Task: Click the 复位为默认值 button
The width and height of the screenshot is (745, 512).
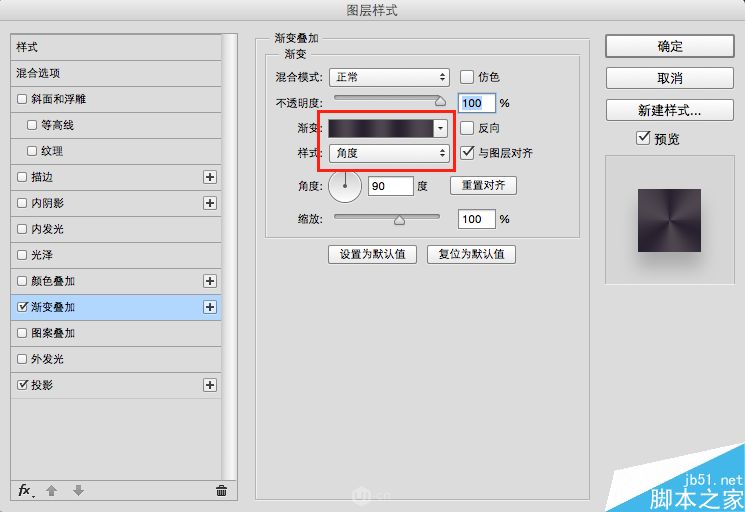Action: pos(471,254)
